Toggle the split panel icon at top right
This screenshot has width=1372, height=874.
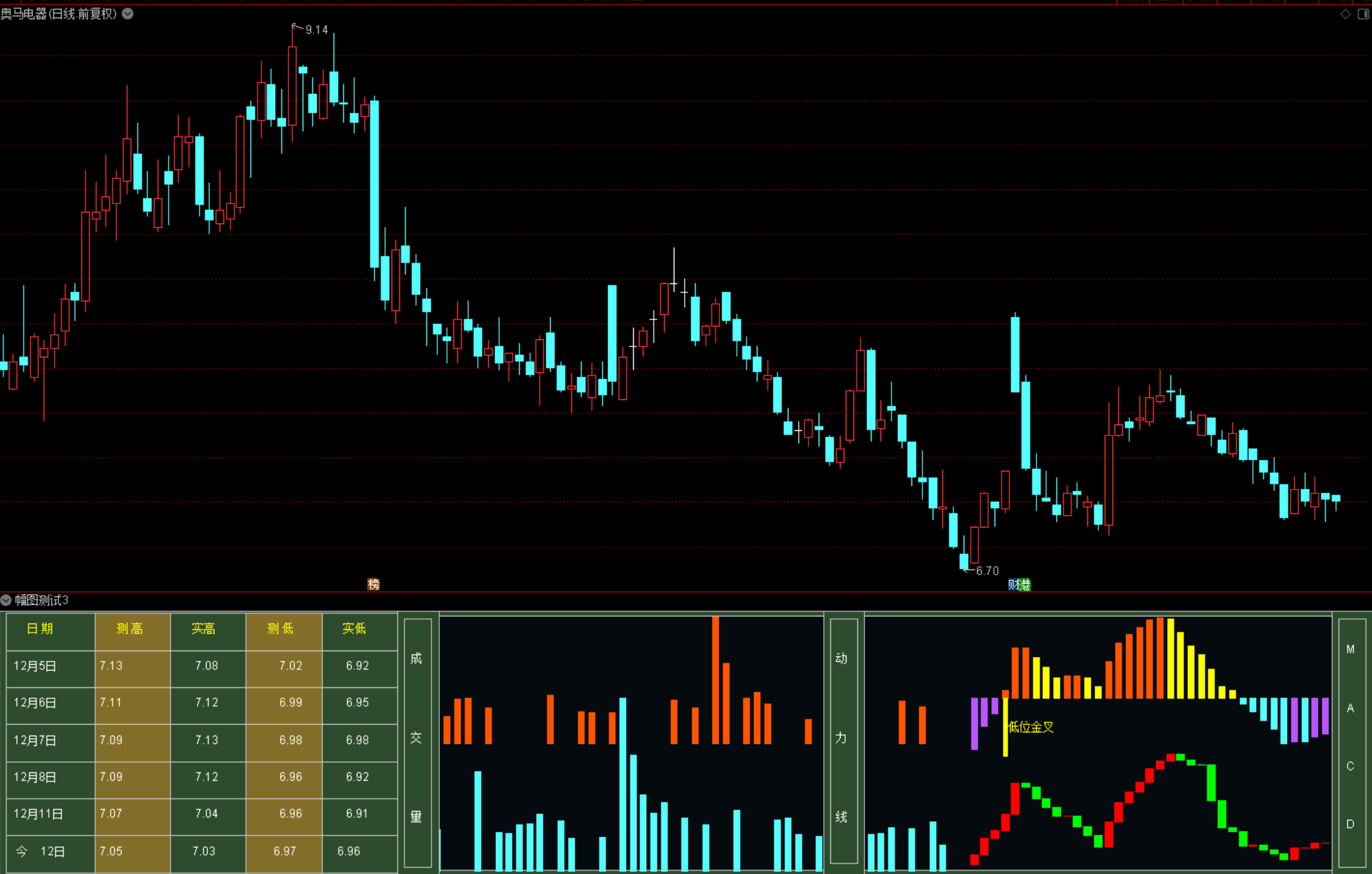pyautogui.click(x=1363, y=14)
